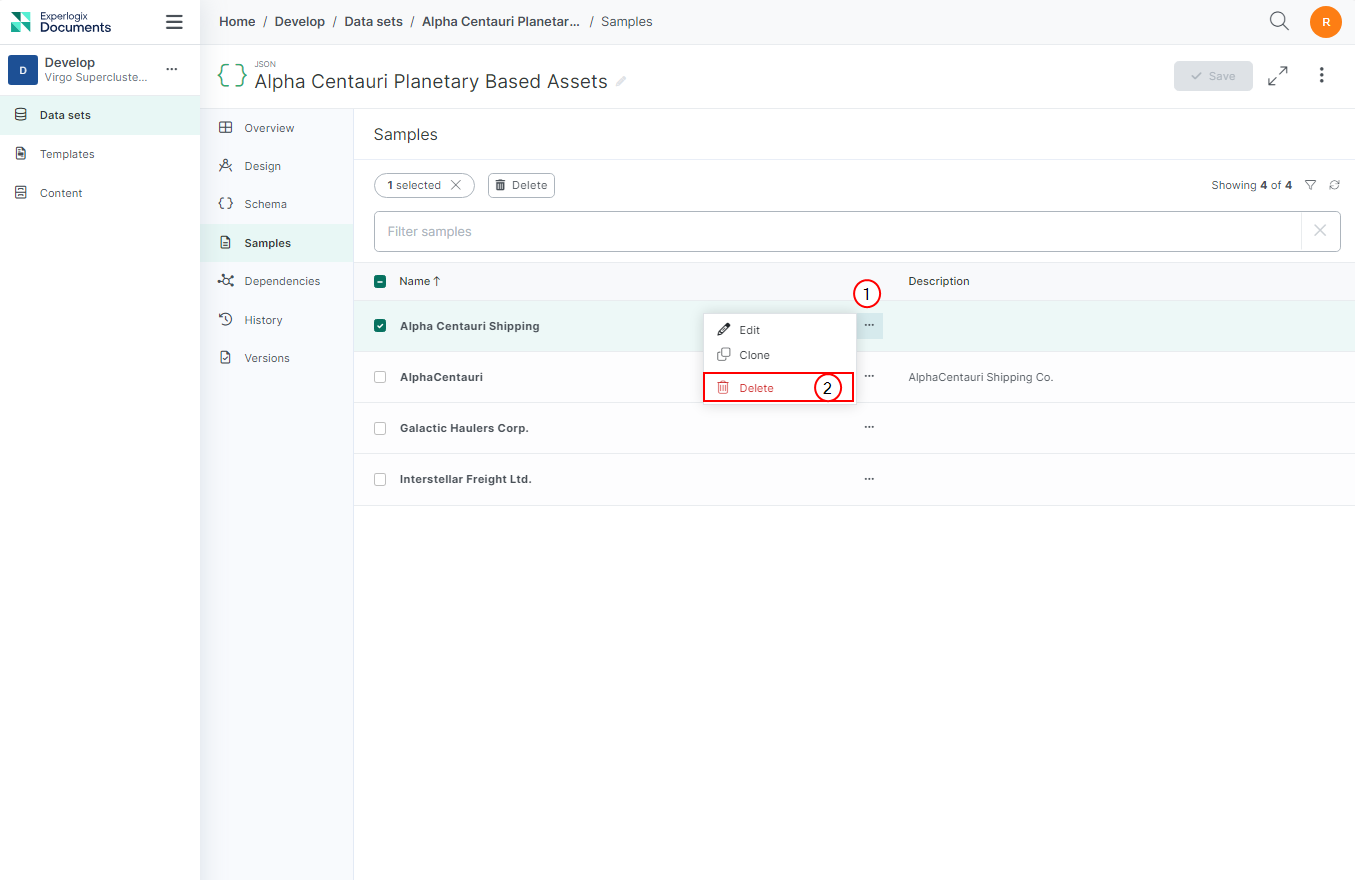Screen dimensions: 1355x880
Task: Click the hamburger menu icon
Action: 174,22
